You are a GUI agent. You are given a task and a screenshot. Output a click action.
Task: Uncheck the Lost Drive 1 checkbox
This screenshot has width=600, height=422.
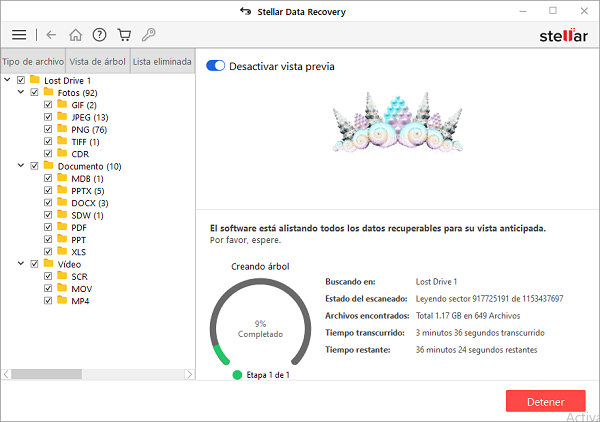pos(21,80)
